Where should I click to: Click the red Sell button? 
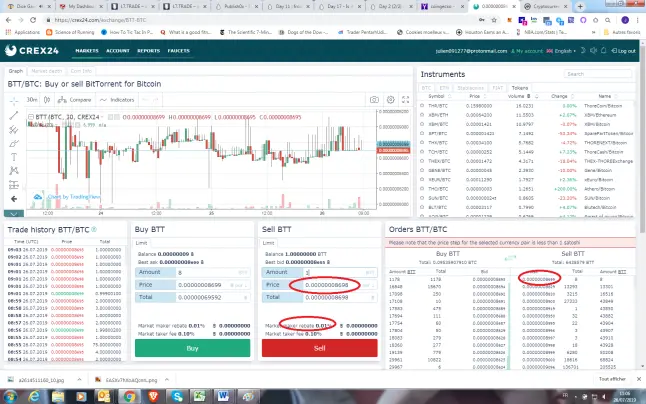(320, 348)
